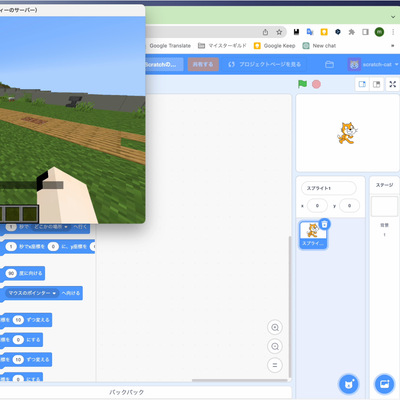Open the choose a sprite button
This screenshot has width=400, height=400.
point(349,384)
